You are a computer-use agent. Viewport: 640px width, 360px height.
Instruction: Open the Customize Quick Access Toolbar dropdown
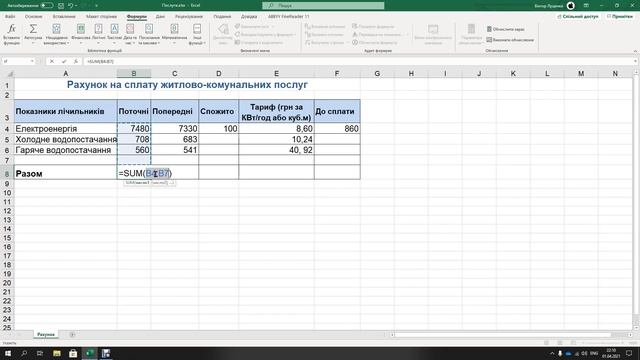(x=97, y=6)
